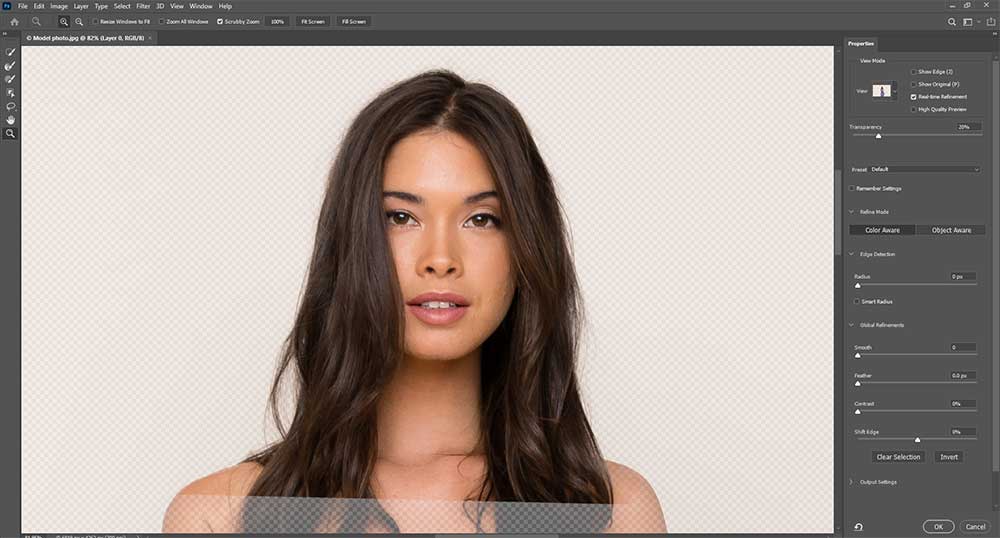Click the Fit Screen button
The image size is (1000, 538).
[312, 22]
